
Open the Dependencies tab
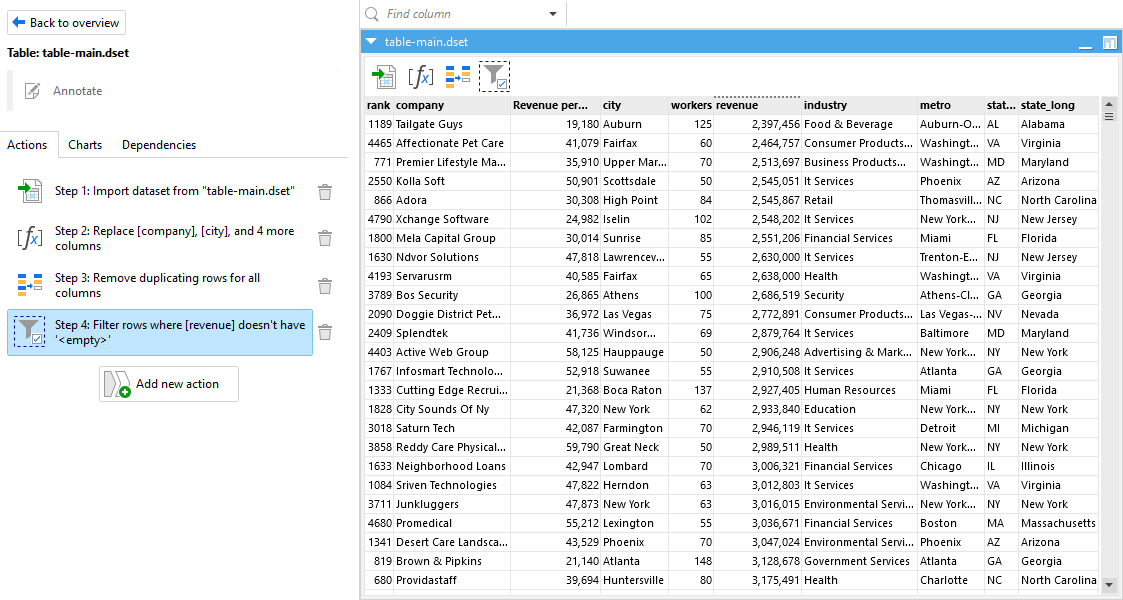pyautogui.click(x=159, y=145)
